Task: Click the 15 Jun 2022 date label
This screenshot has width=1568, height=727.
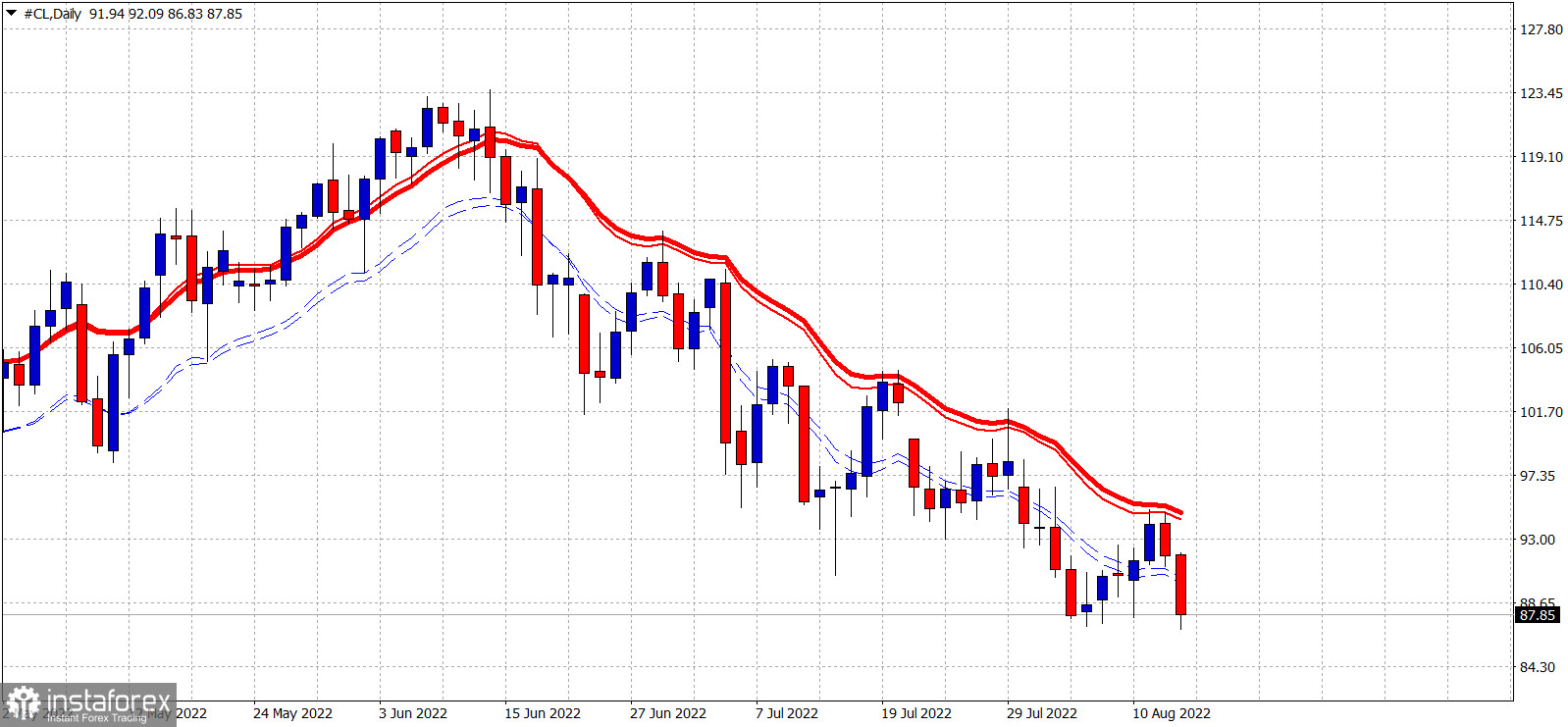Action: tap(543, 713)
